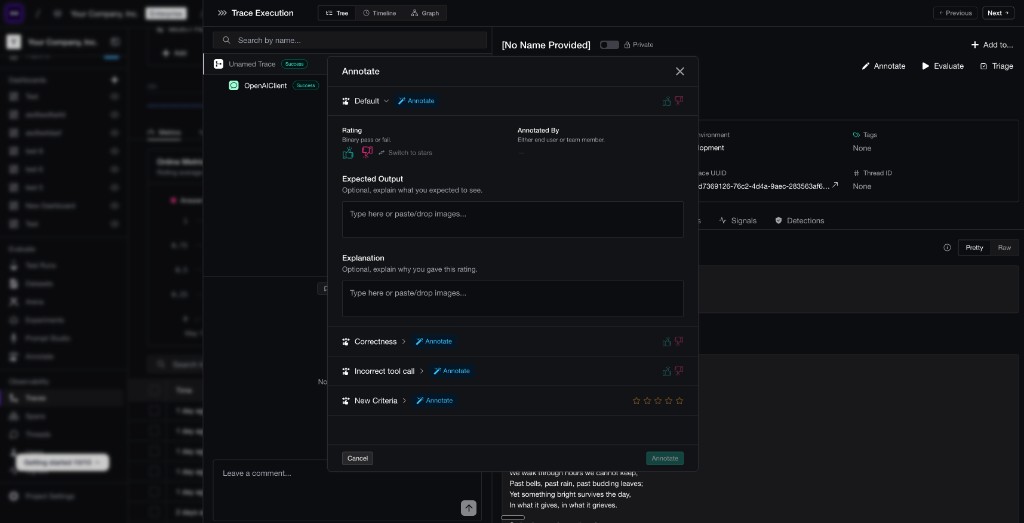The width and height of the screenshot is (1024, 523).
Task: Click the Evaluate play action
Action: [x=942, y=66]
